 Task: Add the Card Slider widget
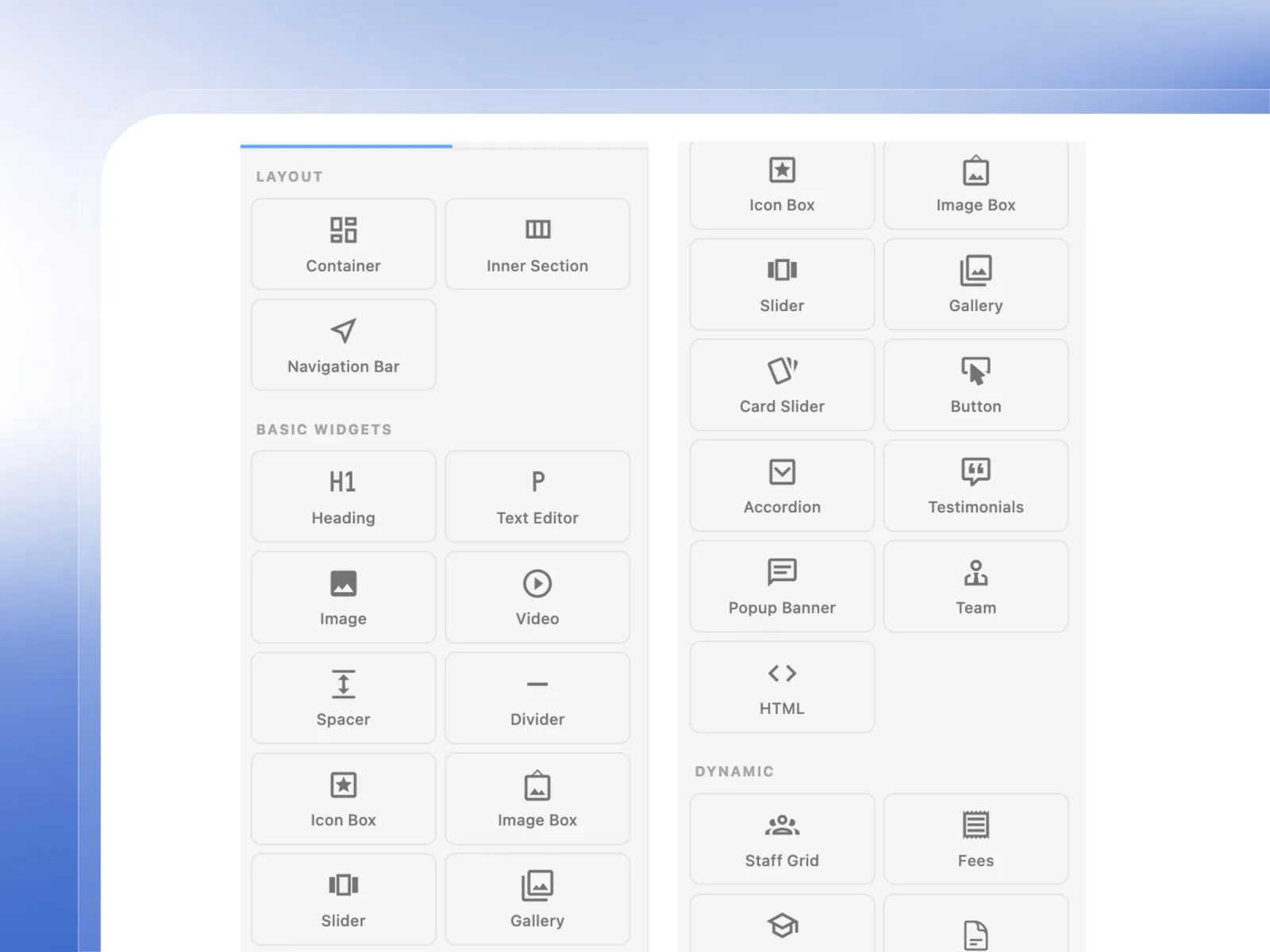[782, 385]
